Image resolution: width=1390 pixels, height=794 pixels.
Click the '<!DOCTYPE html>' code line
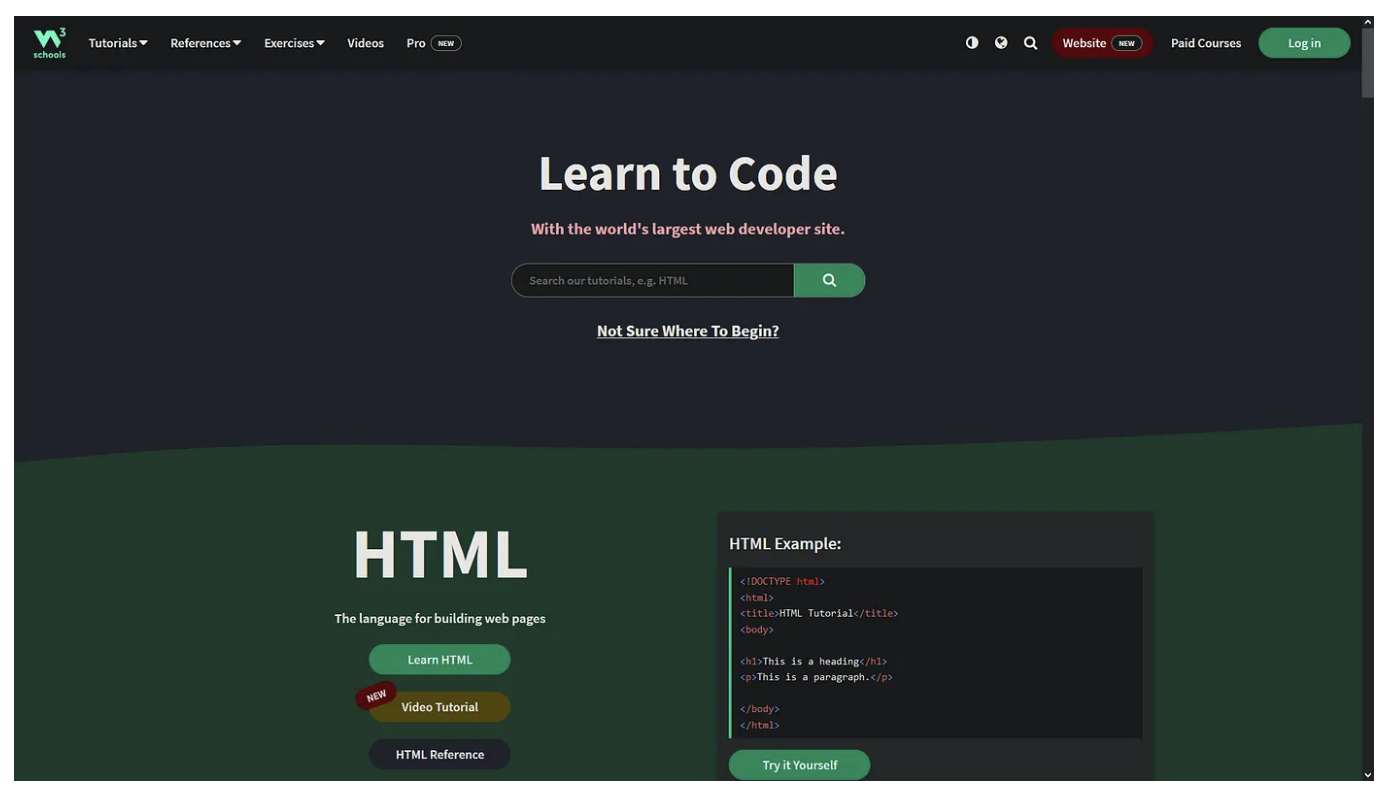[x=782, y=581]
